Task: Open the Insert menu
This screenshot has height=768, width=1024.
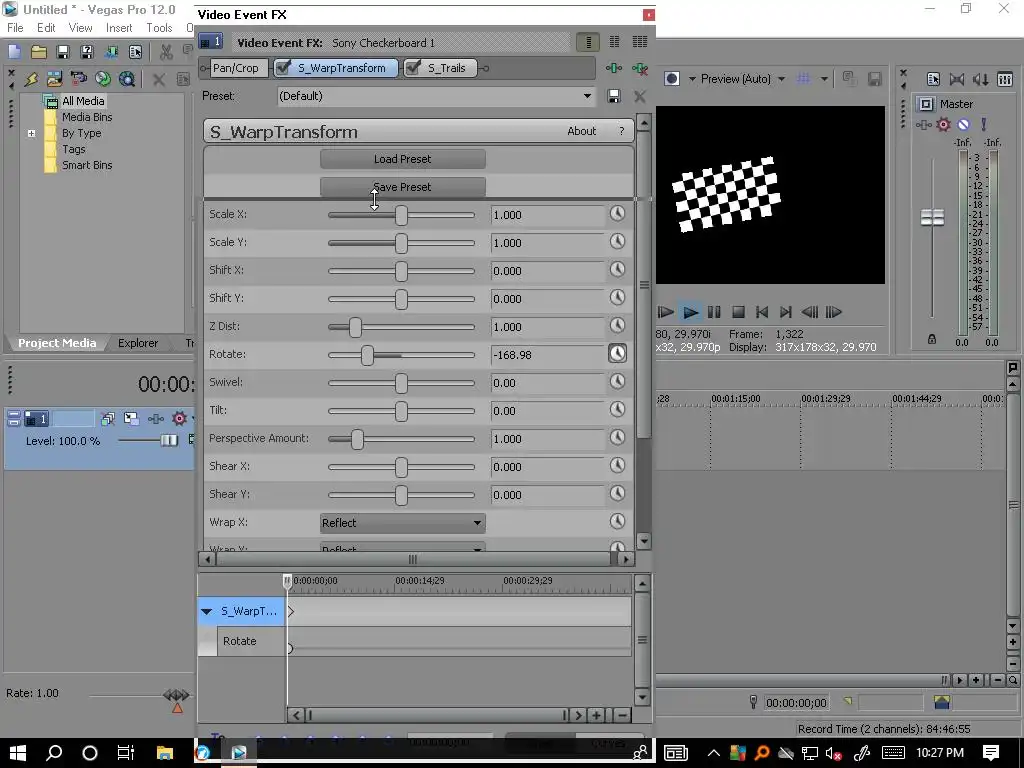Action: (119, 28)
